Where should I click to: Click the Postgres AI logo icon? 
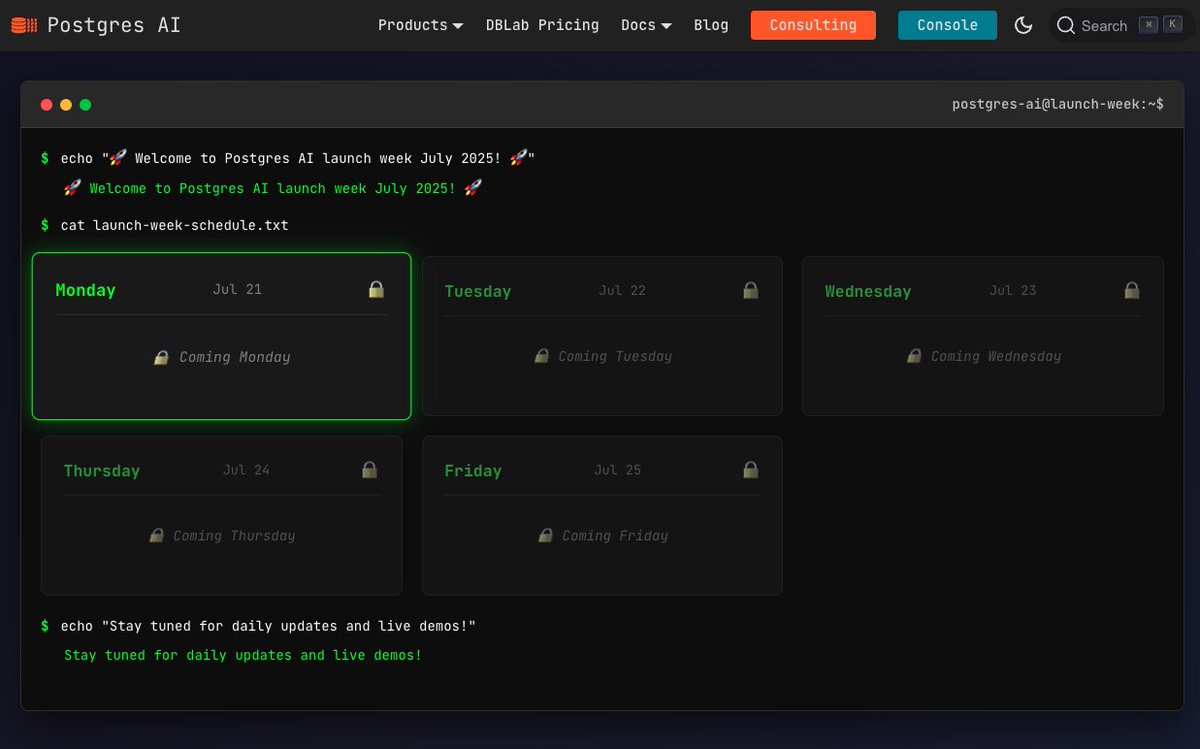(24, 26)
